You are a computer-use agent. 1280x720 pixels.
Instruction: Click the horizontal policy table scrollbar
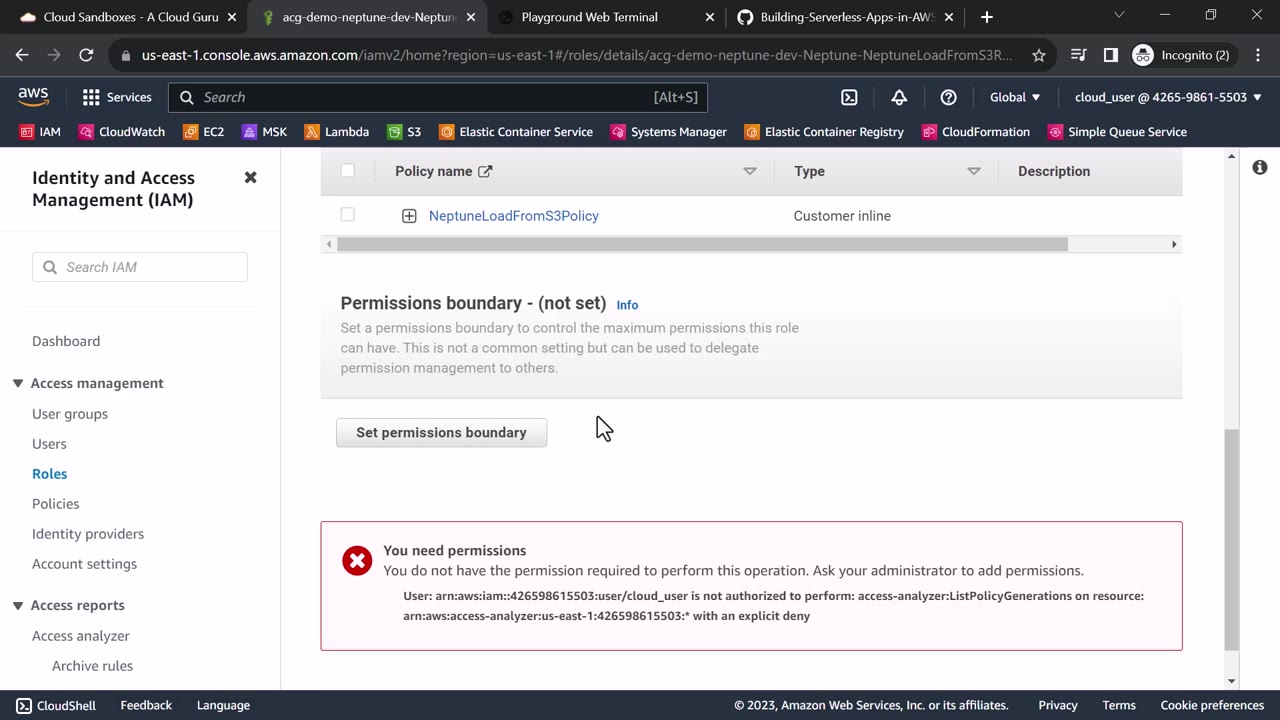702,244
